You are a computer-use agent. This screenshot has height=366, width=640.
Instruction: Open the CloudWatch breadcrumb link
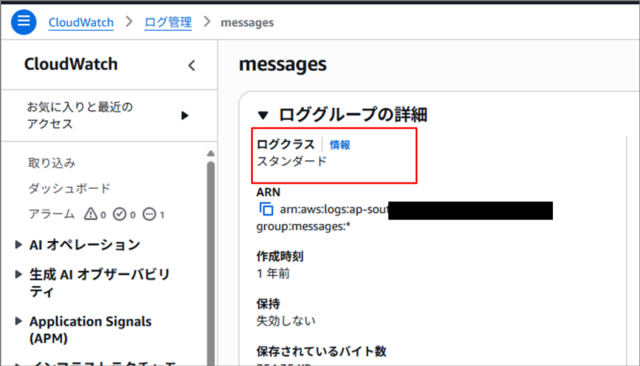coord(81,22)
